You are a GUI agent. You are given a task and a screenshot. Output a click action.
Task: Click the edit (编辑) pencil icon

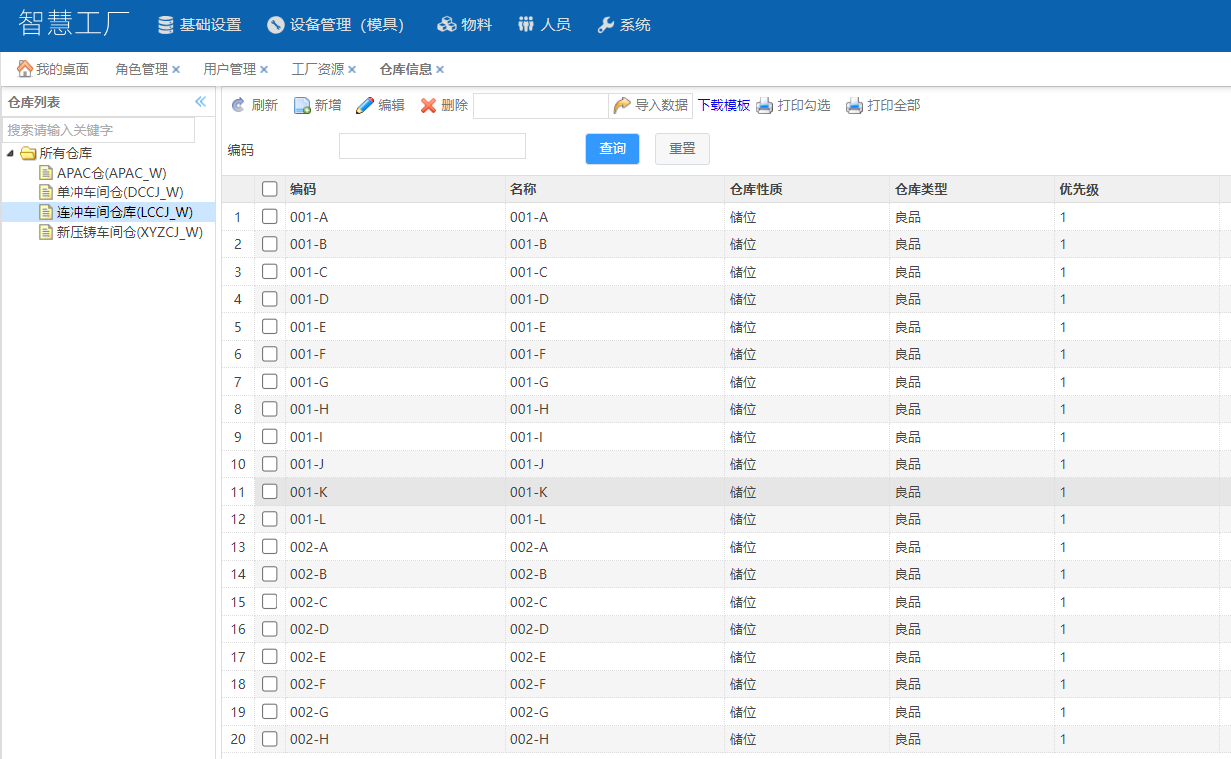tap(365, 105)
